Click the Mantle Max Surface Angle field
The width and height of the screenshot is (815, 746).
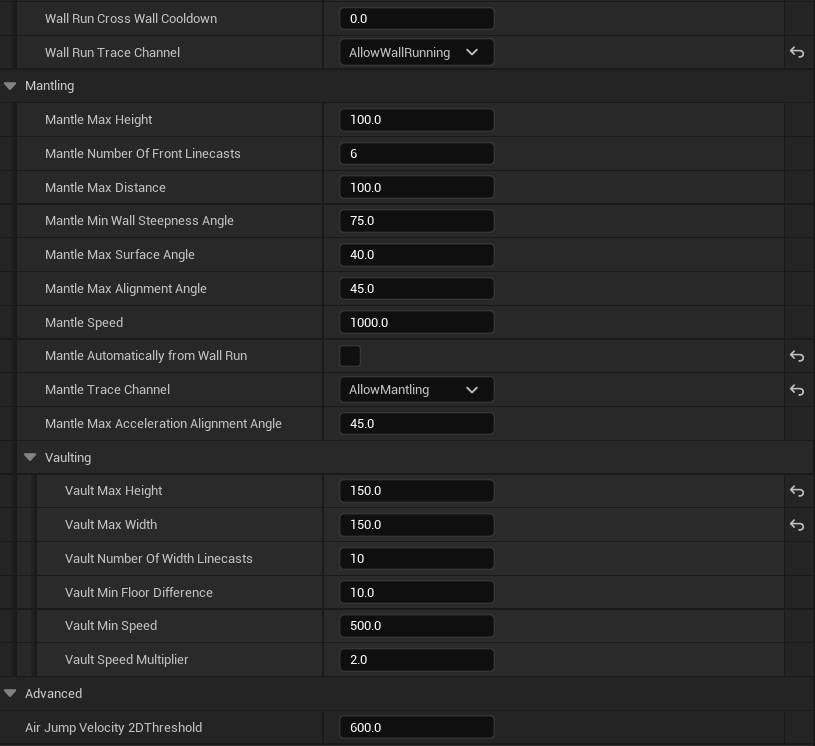pyautogui.click(x=416, y=255)
